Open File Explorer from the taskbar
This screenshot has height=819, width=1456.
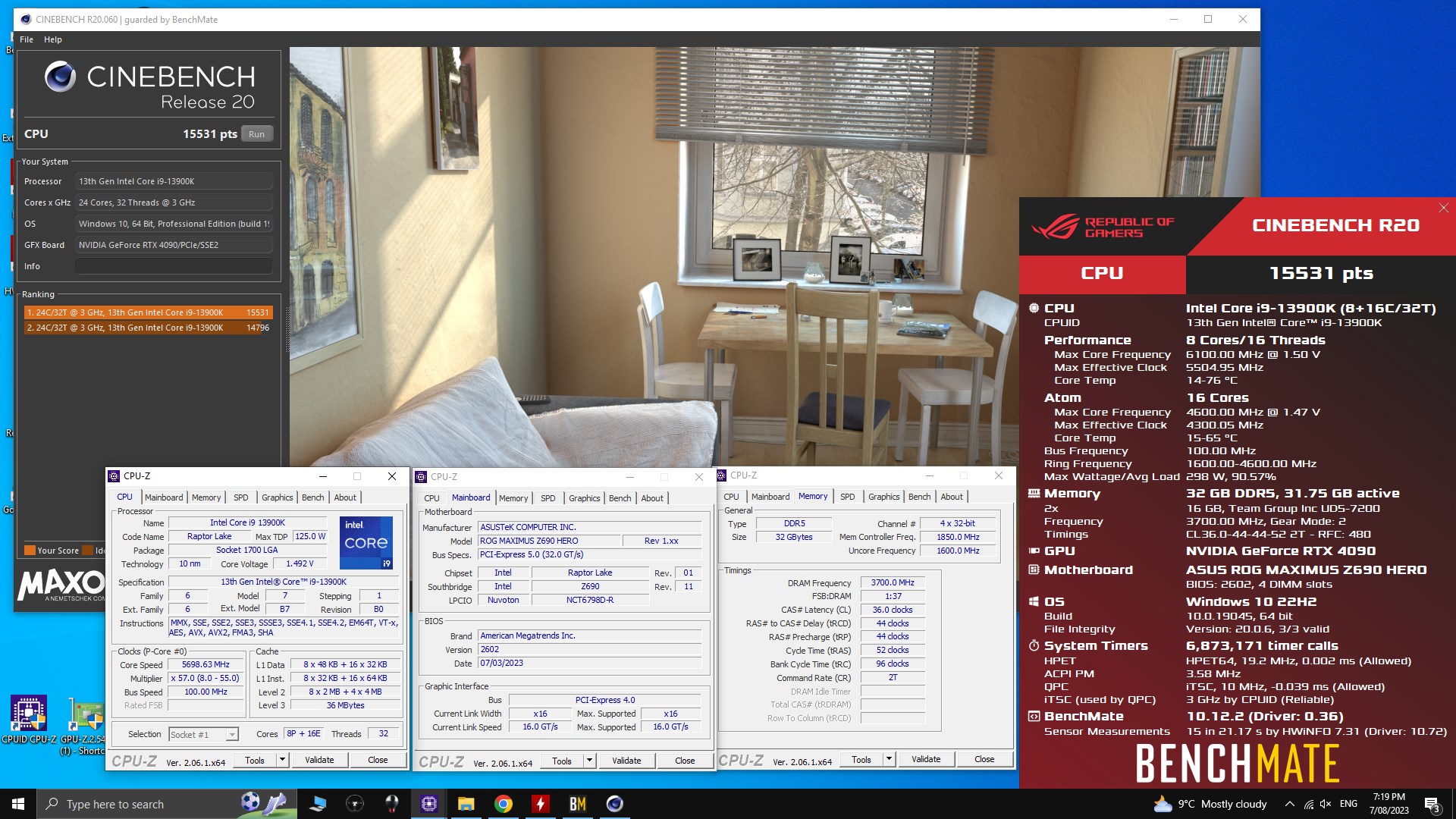pos(466,804)
